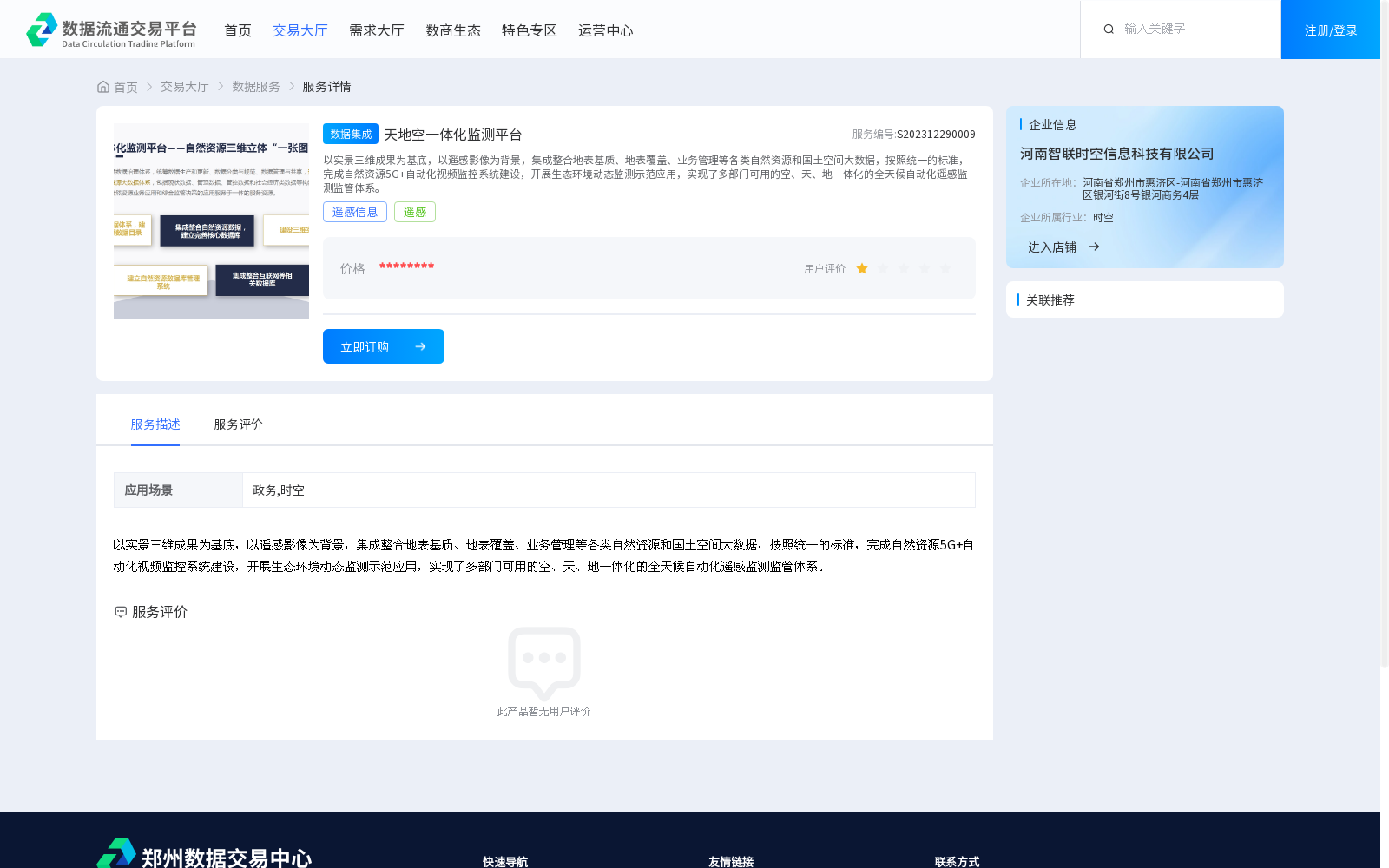Click the first rating star

tap(862, 268)
